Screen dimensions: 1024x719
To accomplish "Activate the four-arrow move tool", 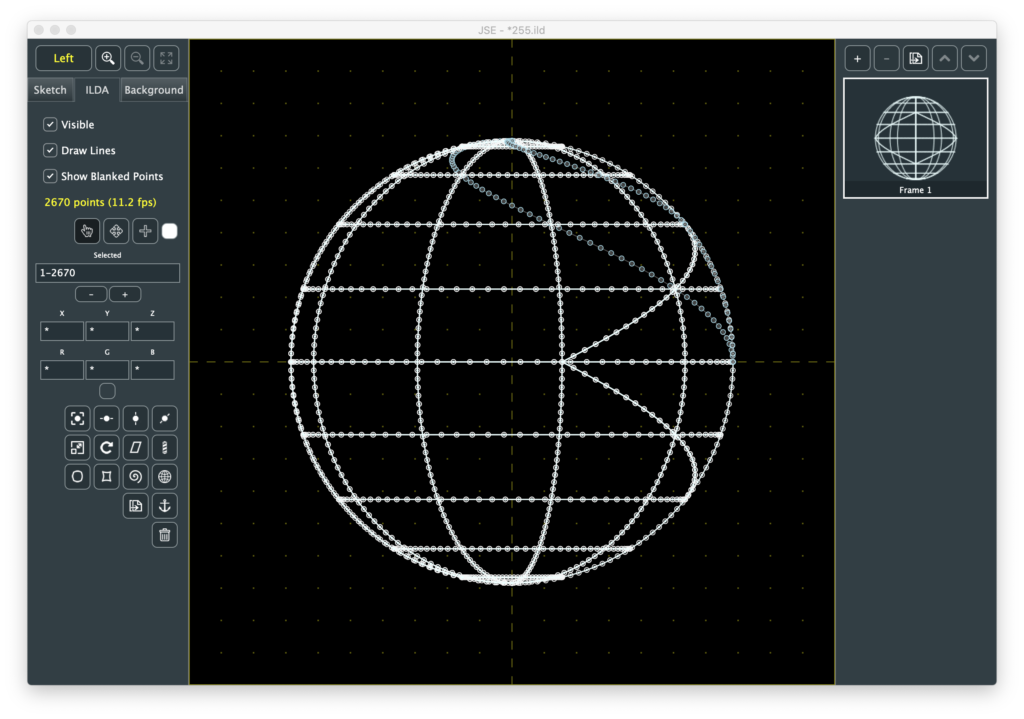I will point(116,231).
